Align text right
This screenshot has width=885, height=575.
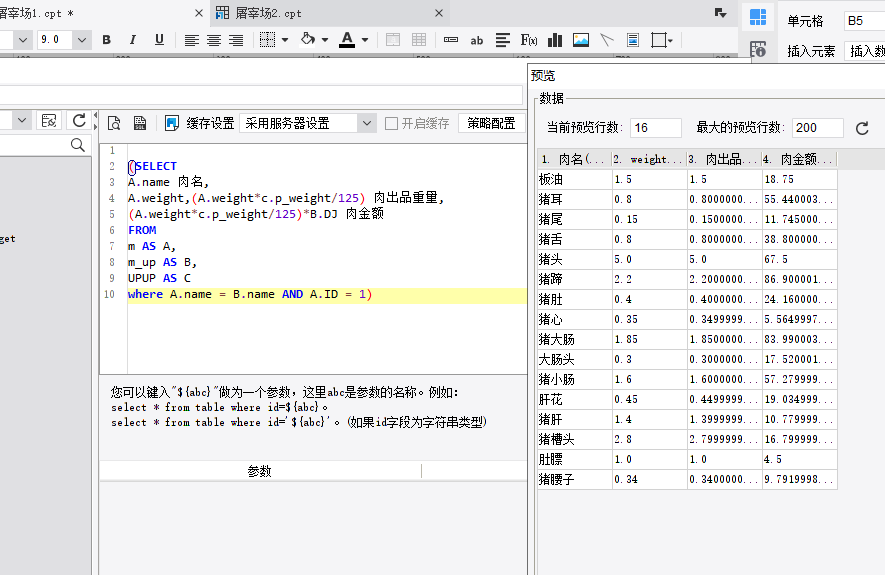tap(236, 40)
